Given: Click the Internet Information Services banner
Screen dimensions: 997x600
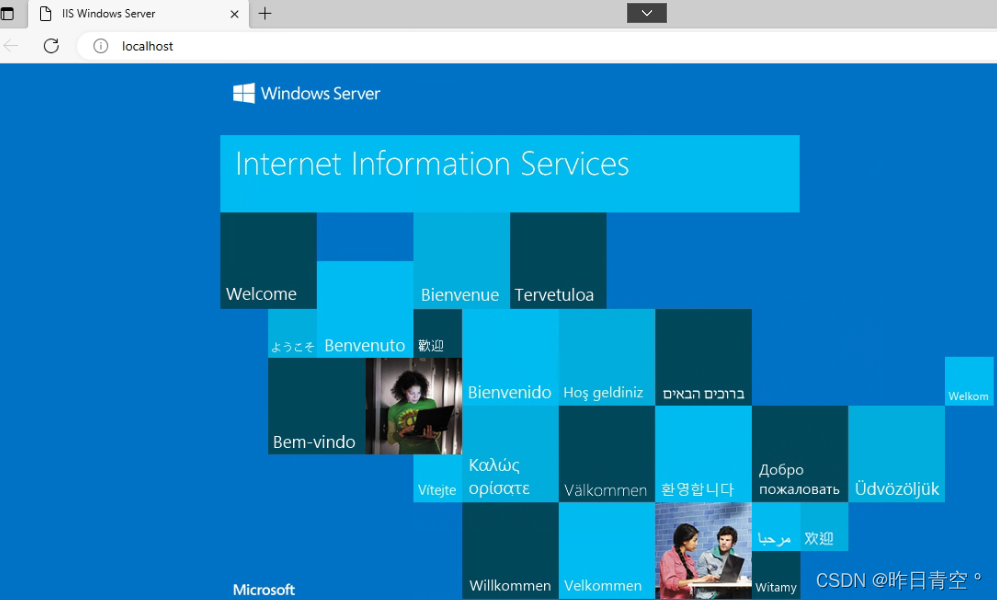Looking at the screenshot, I should click(x=510, y=174).
